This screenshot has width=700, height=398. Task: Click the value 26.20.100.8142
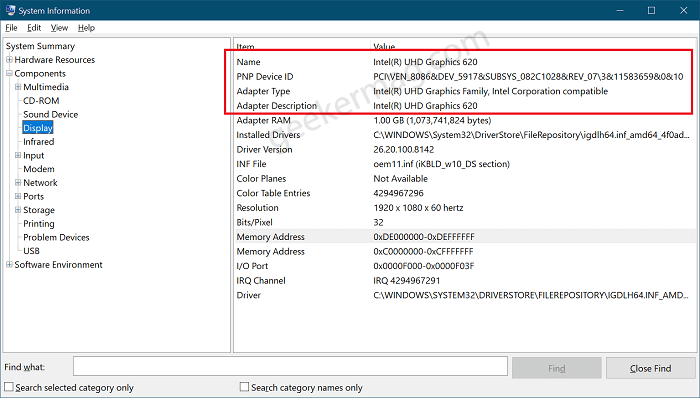[x=404, y=149]
